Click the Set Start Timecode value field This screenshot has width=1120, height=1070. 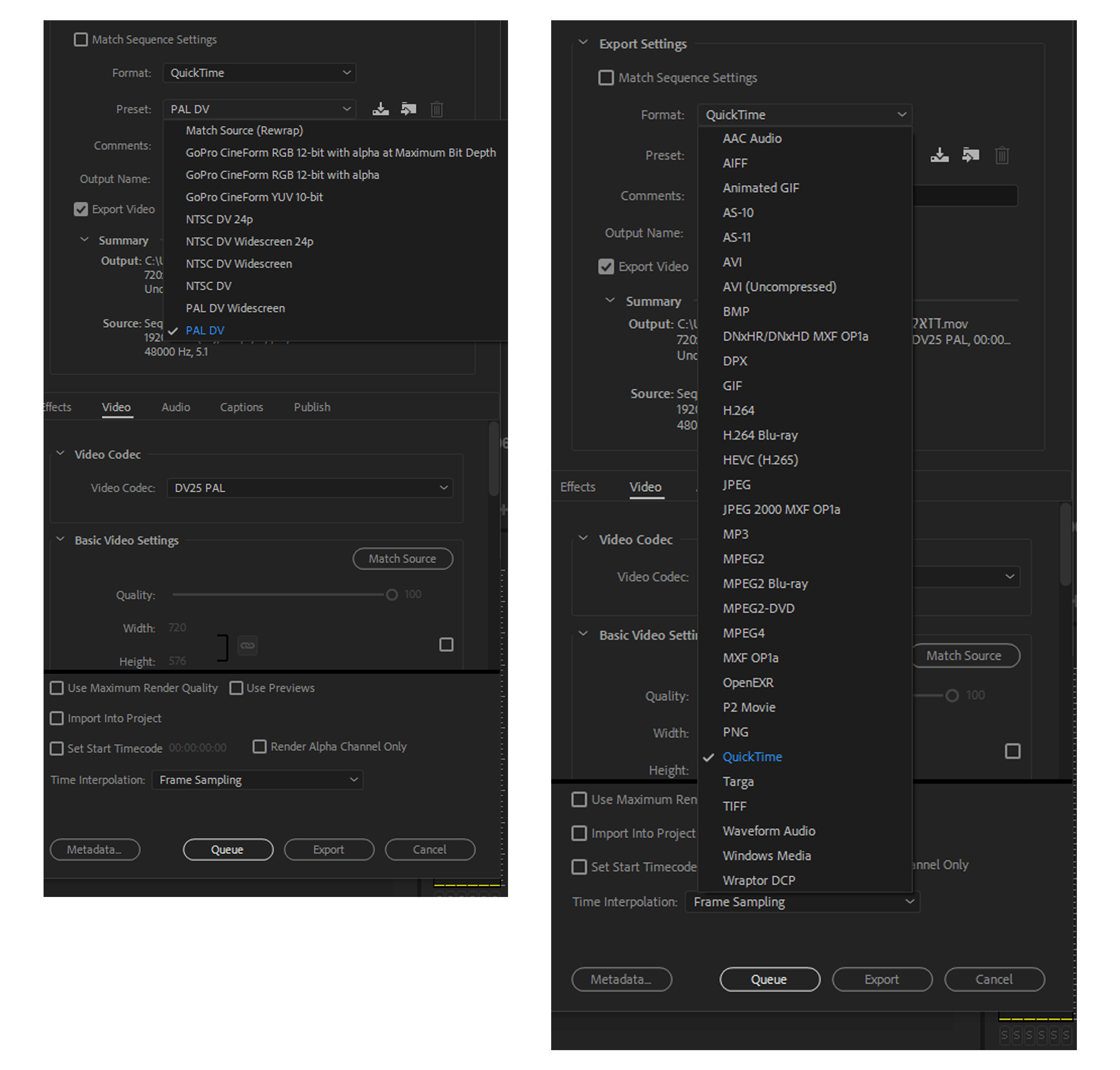click(198, 748)
